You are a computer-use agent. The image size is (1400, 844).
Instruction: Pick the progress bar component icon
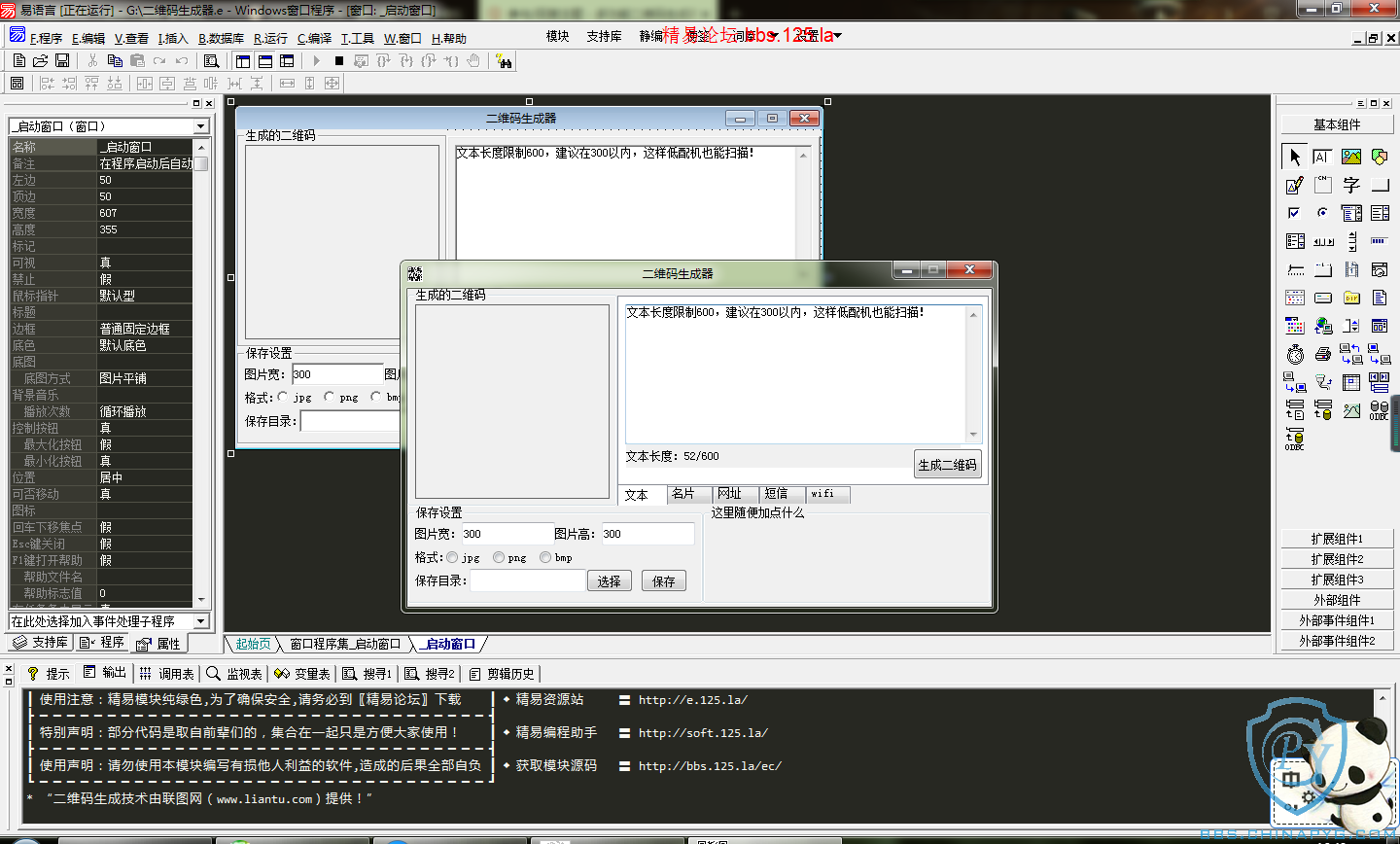point(1380,241)
